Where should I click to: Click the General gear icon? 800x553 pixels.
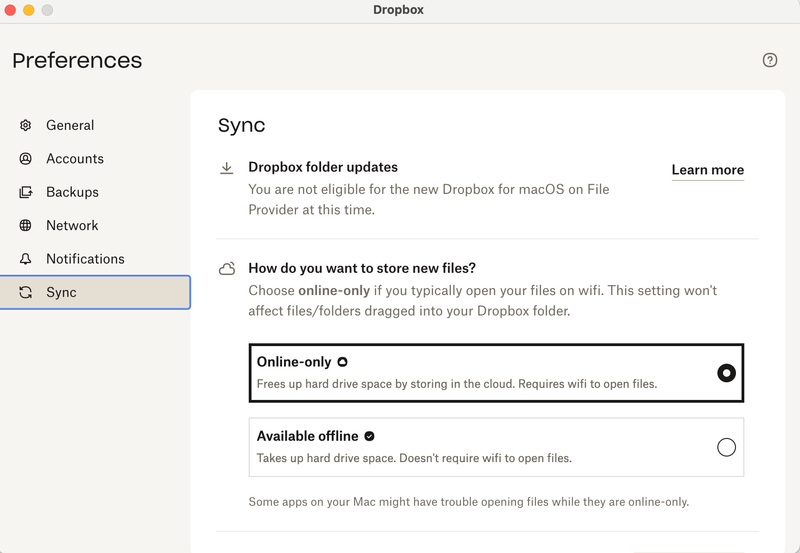26,125
